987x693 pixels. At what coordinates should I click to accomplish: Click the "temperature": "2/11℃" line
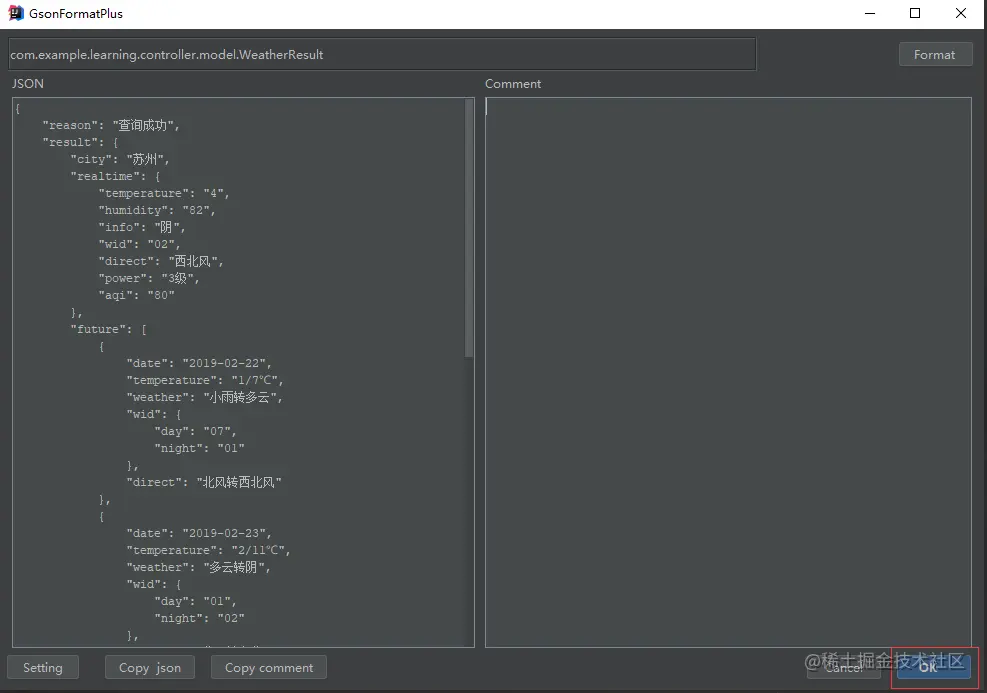(x=208, y=550)
